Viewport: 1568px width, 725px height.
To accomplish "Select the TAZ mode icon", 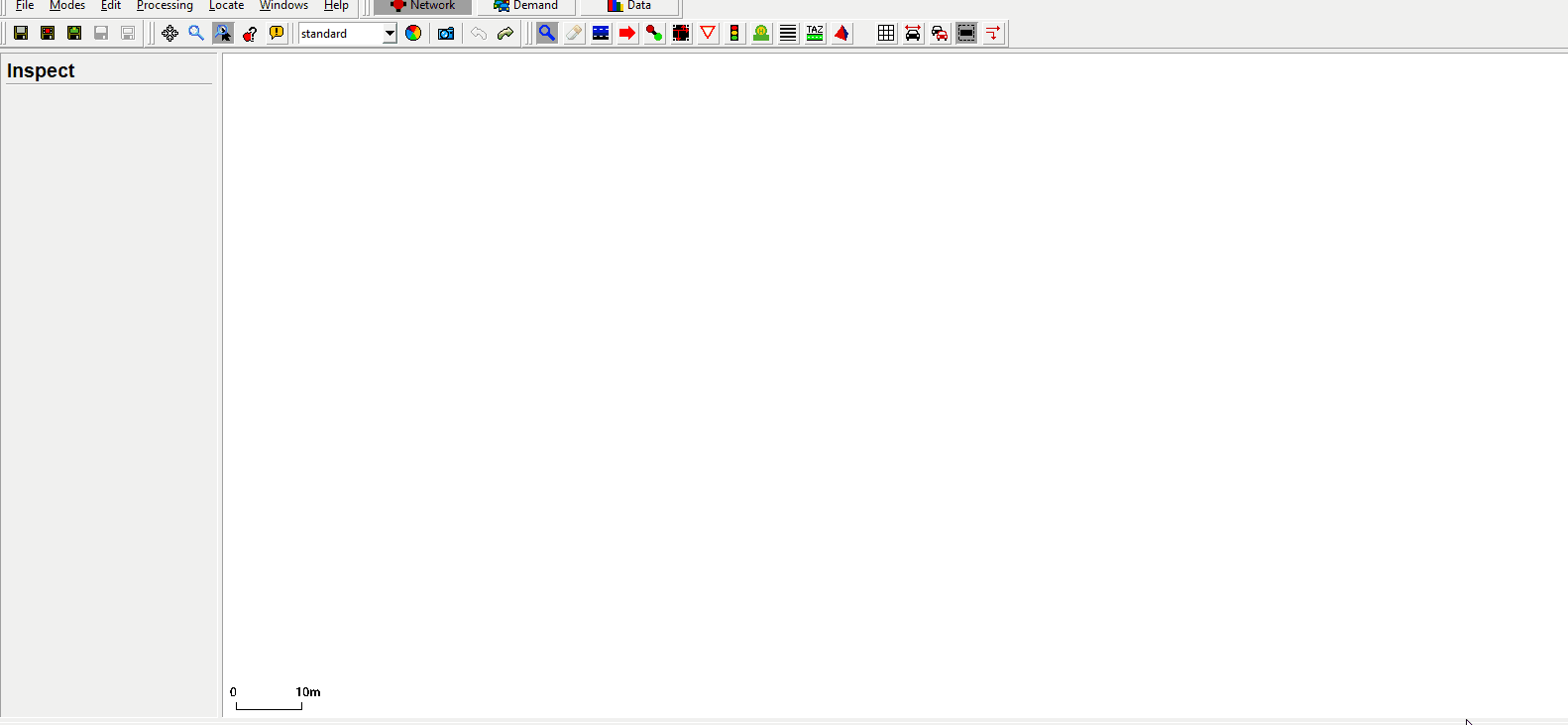I will pos(815,33).
